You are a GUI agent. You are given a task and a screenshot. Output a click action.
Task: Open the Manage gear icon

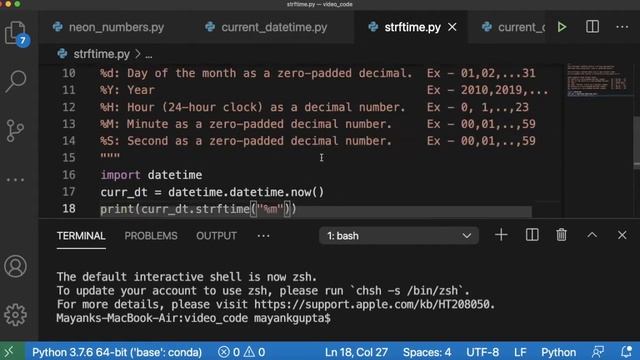[16, 315]
